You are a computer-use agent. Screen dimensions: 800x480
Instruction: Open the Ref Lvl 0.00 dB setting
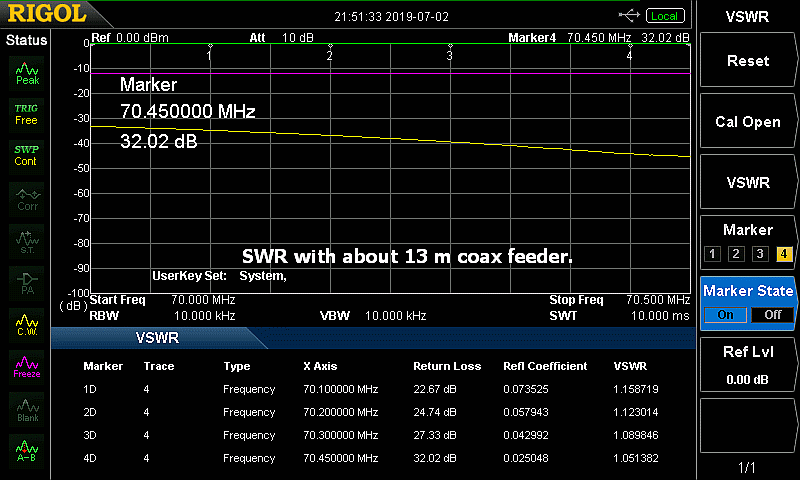748,364
